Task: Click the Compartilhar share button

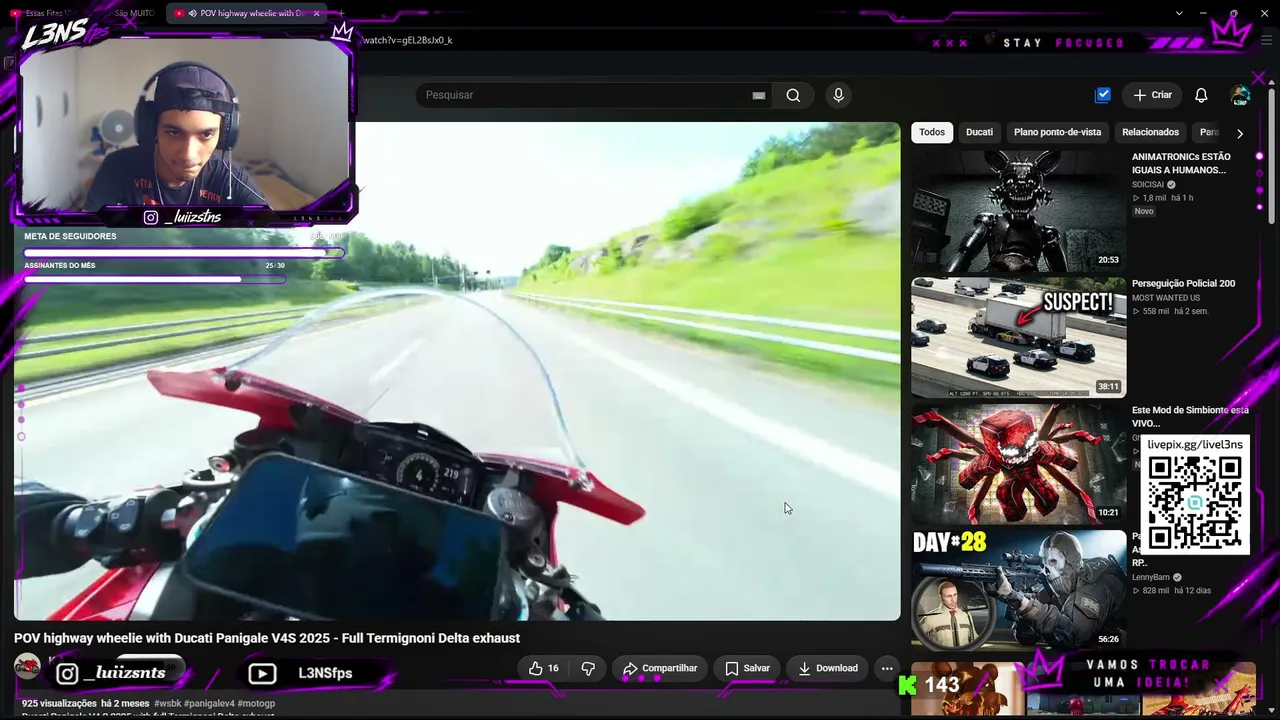Action: 660,668
